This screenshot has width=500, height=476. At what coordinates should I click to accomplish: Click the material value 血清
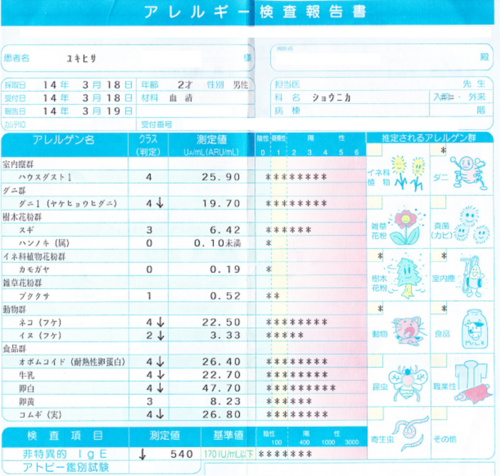181,98
